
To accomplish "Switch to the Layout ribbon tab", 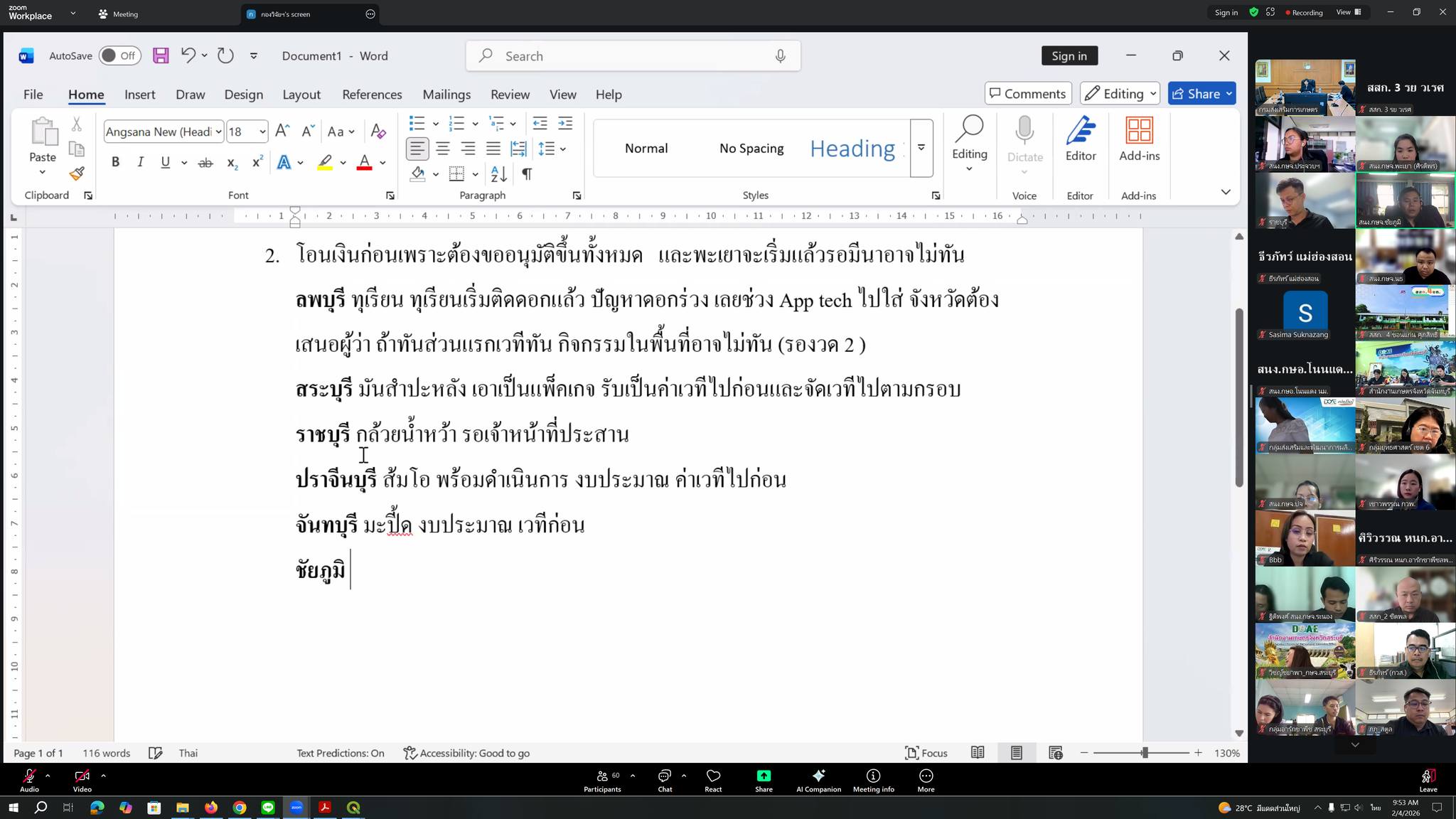I will pyautogui.click(x=301, y=95).
